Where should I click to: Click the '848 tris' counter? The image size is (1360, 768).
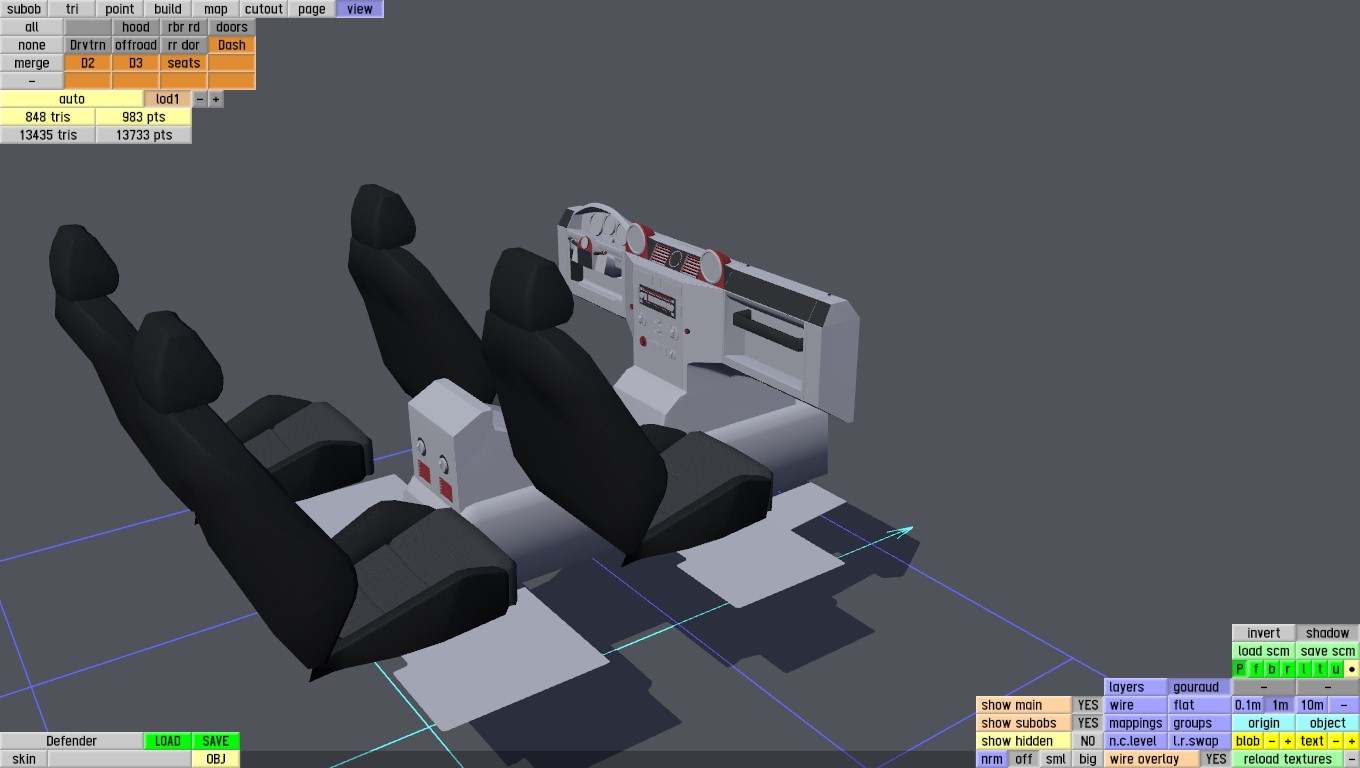[48, 117]
